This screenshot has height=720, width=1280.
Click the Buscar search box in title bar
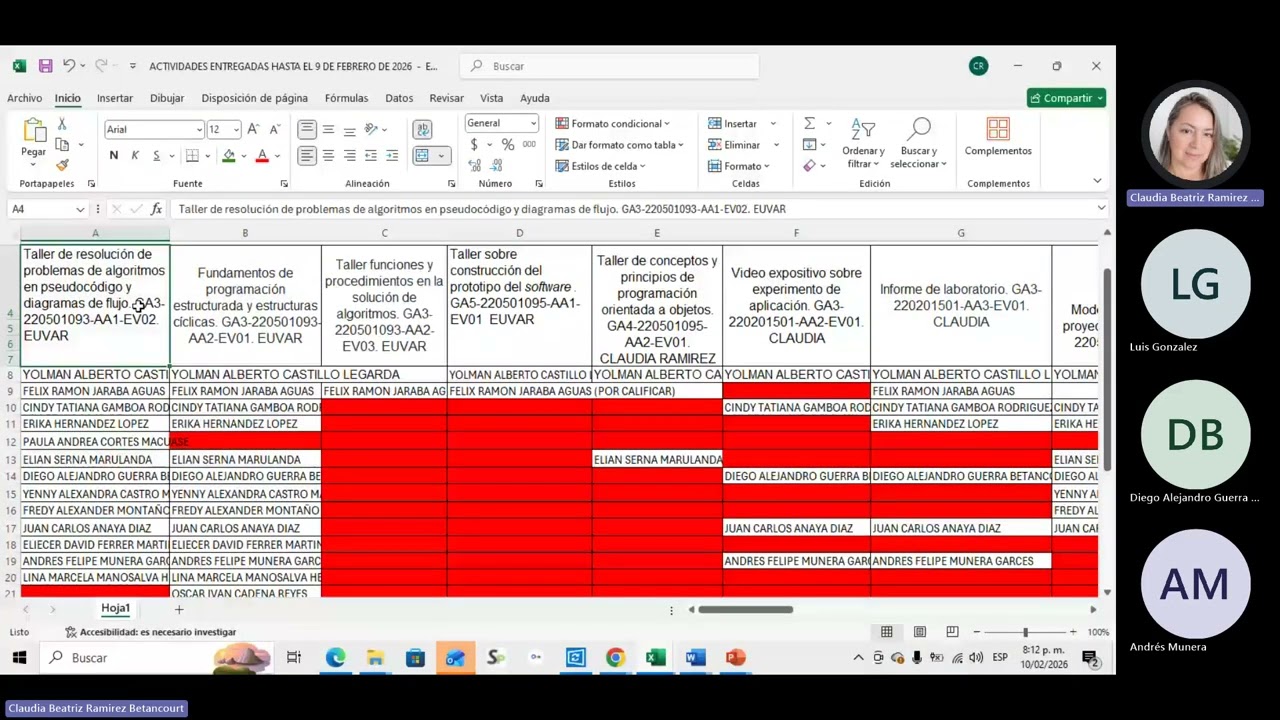click(x=610, y=66)
